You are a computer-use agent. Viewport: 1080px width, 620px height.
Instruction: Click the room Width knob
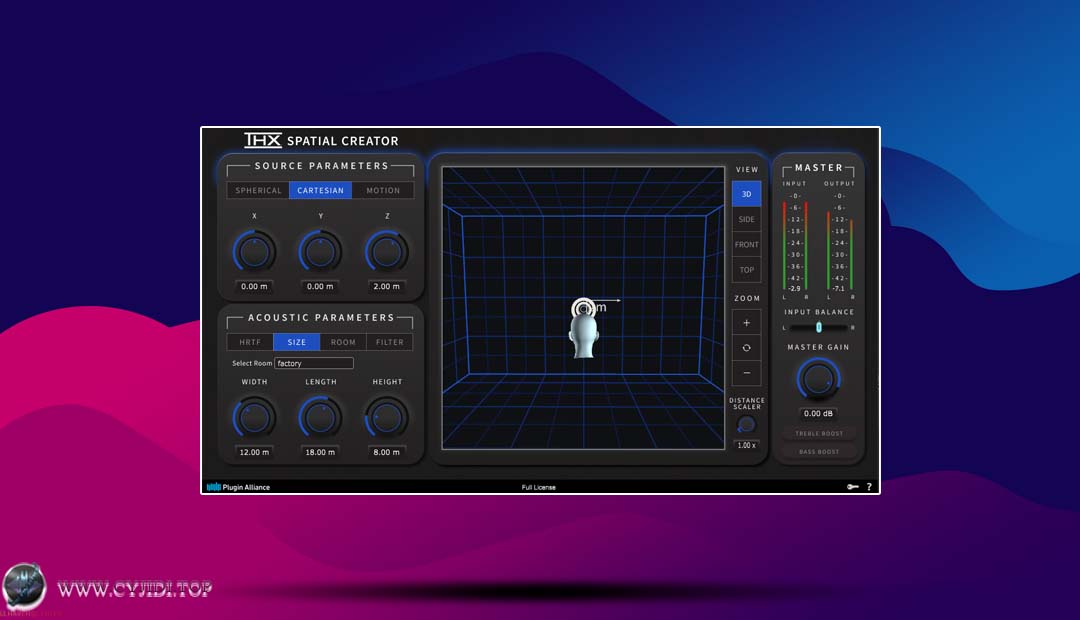click(254, 417)
